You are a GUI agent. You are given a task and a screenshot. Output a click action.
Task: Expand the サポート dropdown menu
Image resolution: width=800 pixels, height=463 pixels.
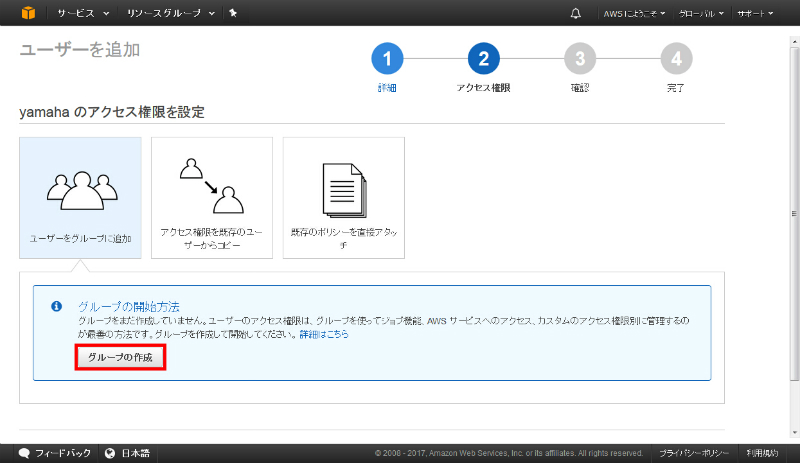tap(755, 13)
